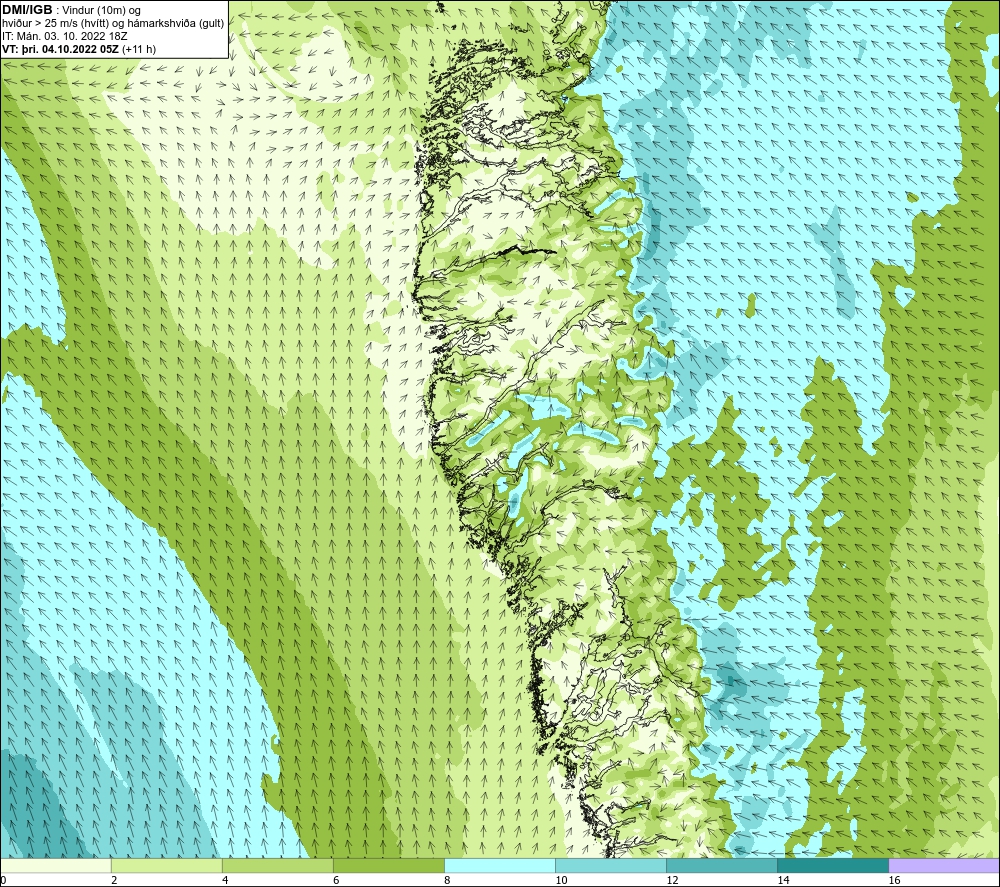
Task: Click the legend scale value '8'
Action: pos(447,880)
